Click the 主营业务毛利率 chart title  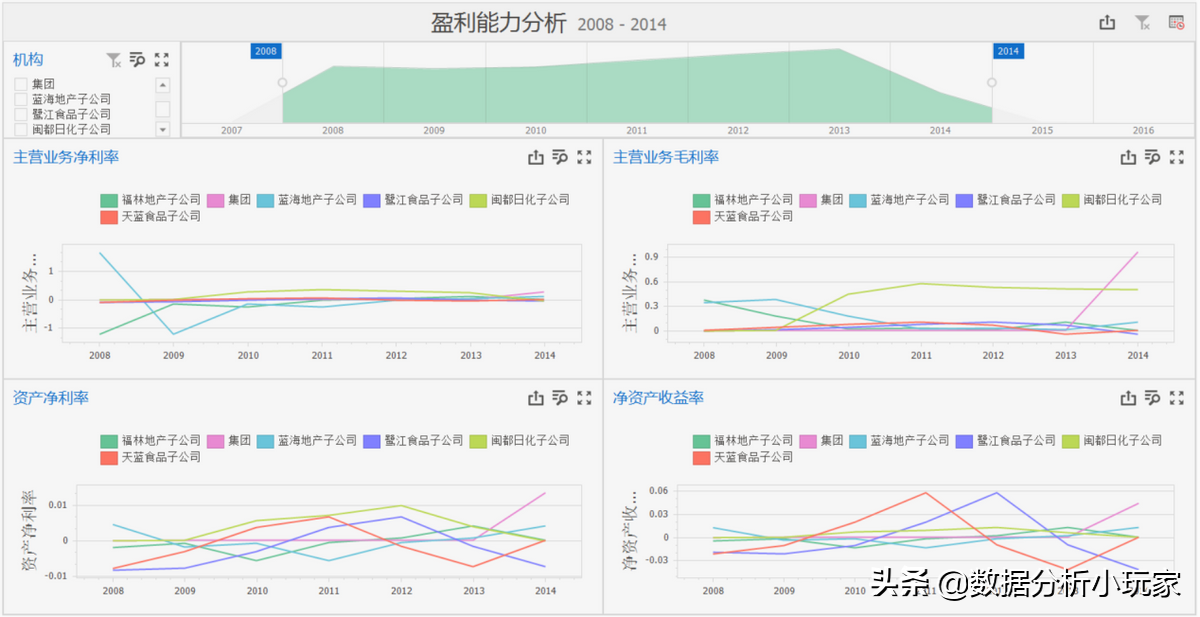pos(666,157)
